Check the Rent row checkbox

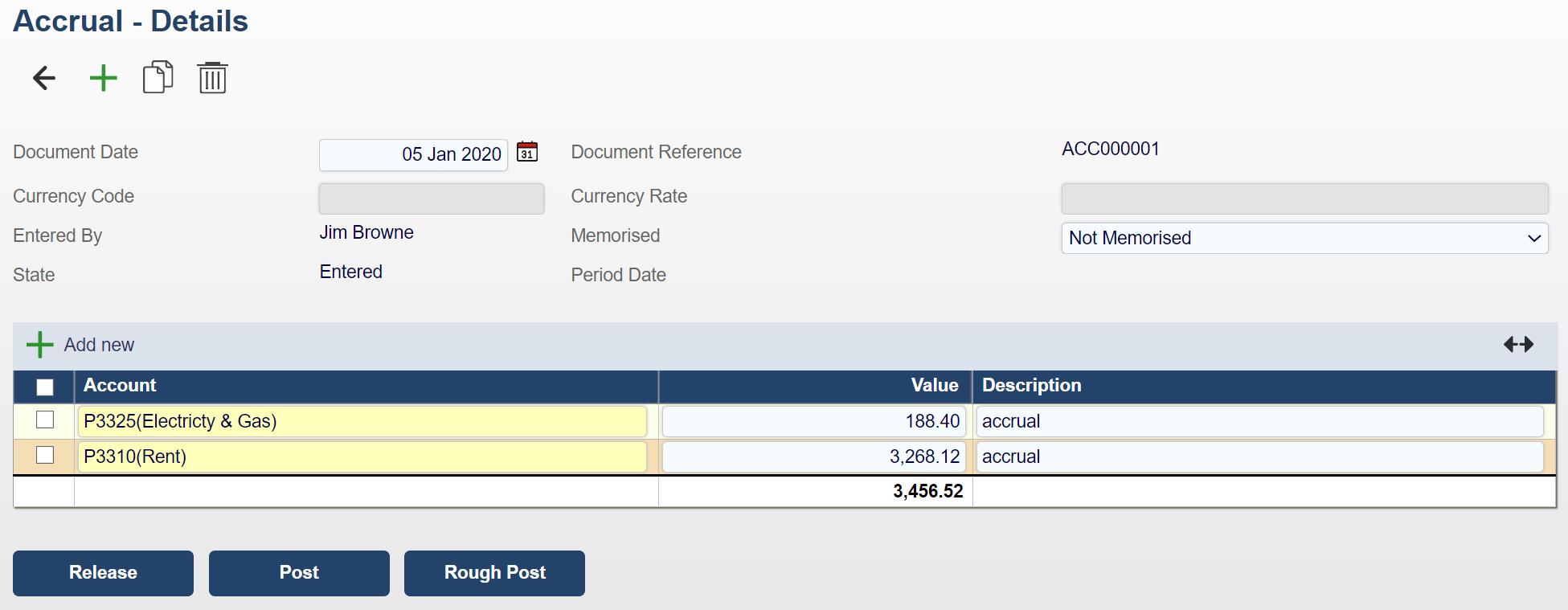(x=45, y=456)
